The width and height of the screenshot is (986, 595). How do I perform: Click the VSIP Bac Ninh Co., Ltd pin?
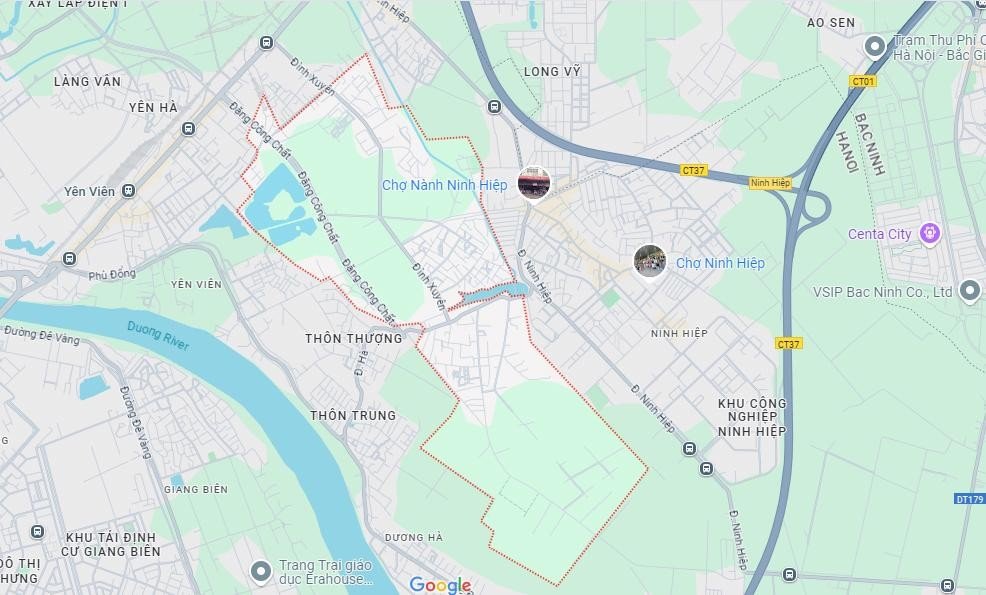[970, 291]
